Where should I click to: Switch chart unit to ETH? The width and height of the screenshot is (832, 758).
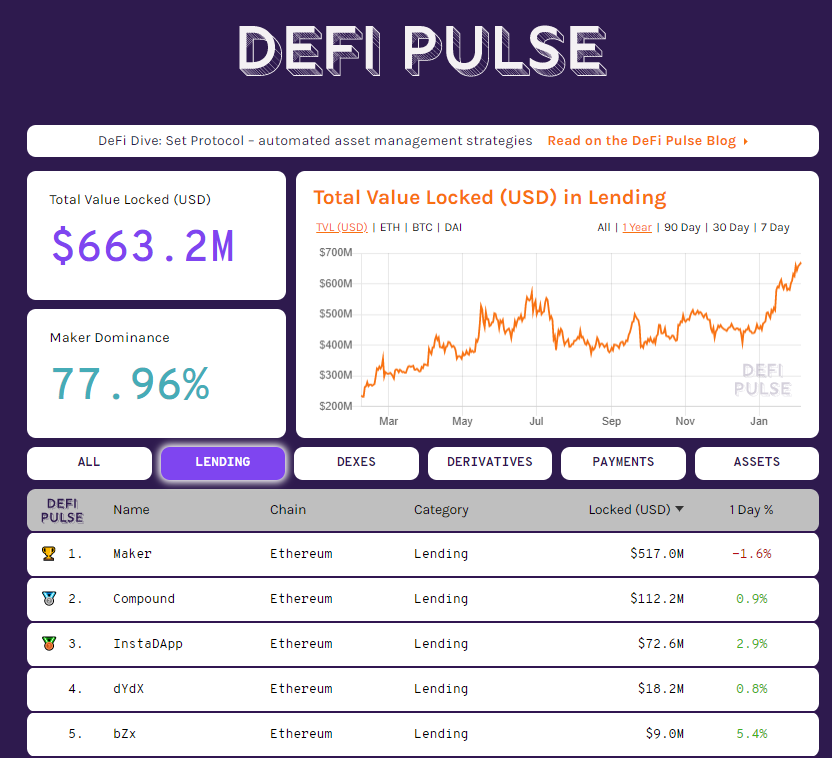pyautogui.click(x=390, y=228)
